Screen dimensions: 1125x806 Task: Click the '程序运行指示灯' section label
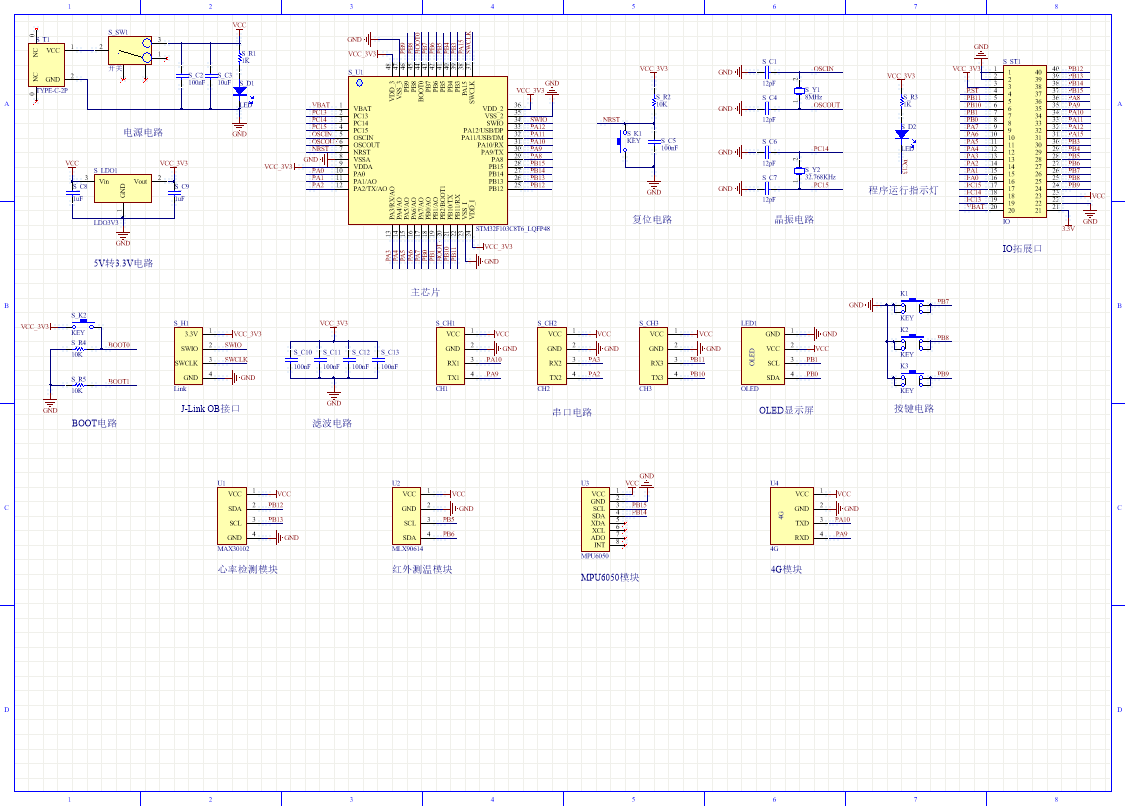tap(903, 190)
